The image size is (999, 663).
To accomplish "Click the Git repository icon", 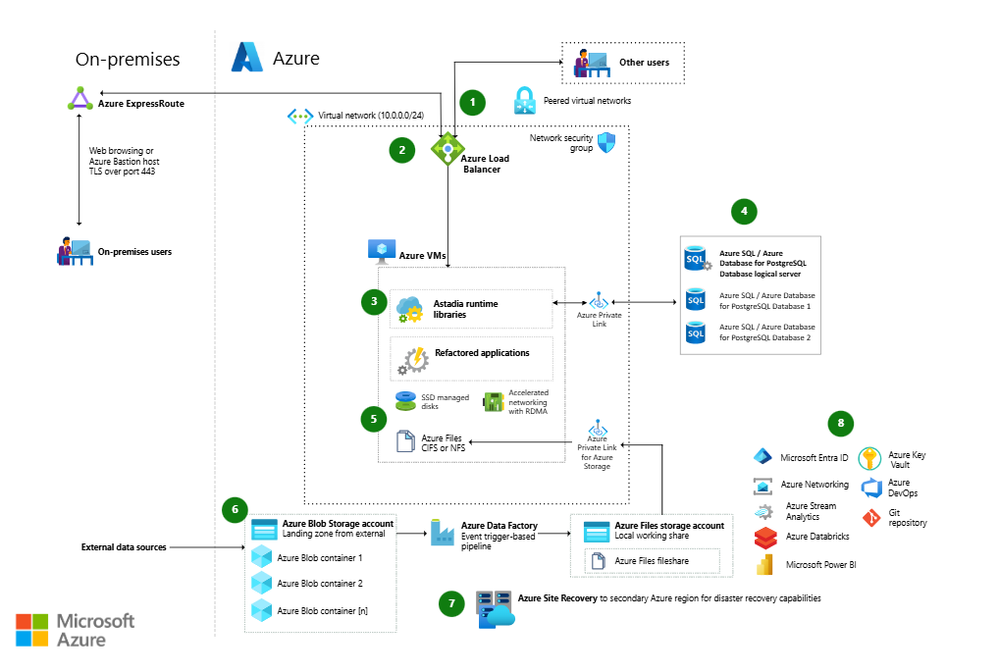I will 871,518.
